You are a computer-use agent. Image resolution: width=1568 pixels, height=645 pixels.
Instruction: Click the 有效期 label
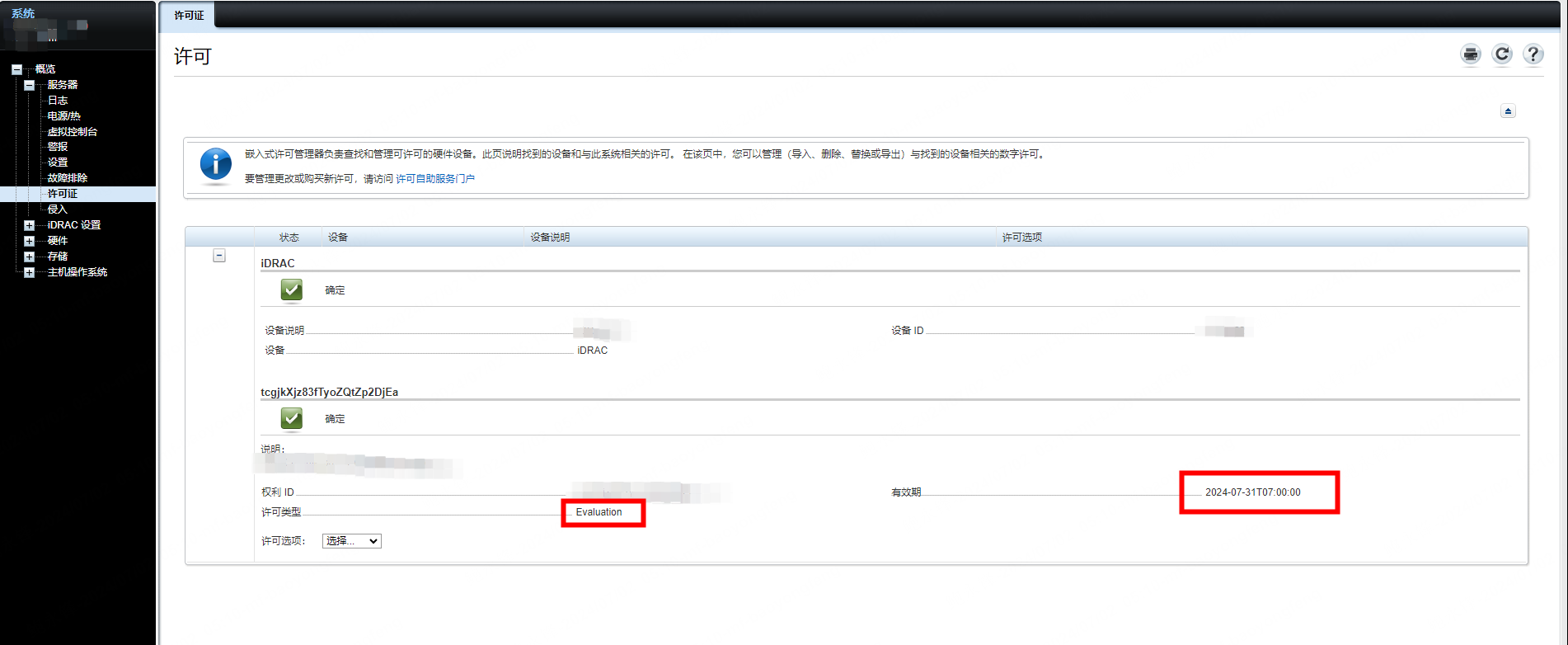pyautogui.click(x=906, y=492)
